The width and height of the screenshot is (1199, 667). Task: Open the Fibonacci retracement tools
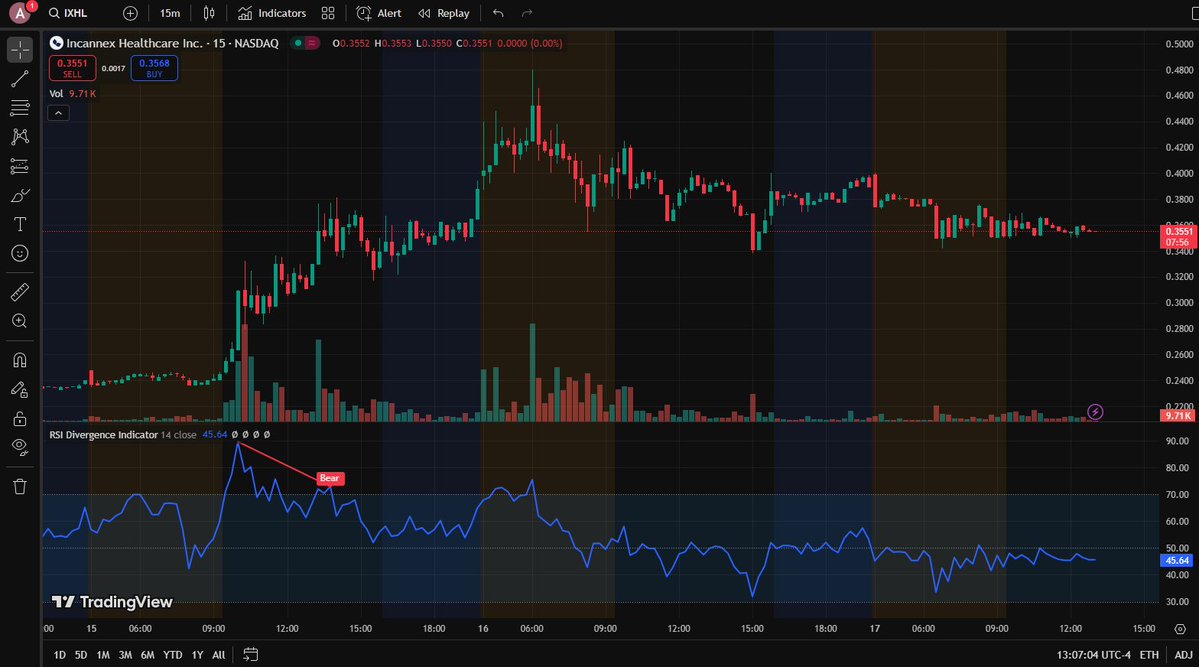click(x=20, y=108)
